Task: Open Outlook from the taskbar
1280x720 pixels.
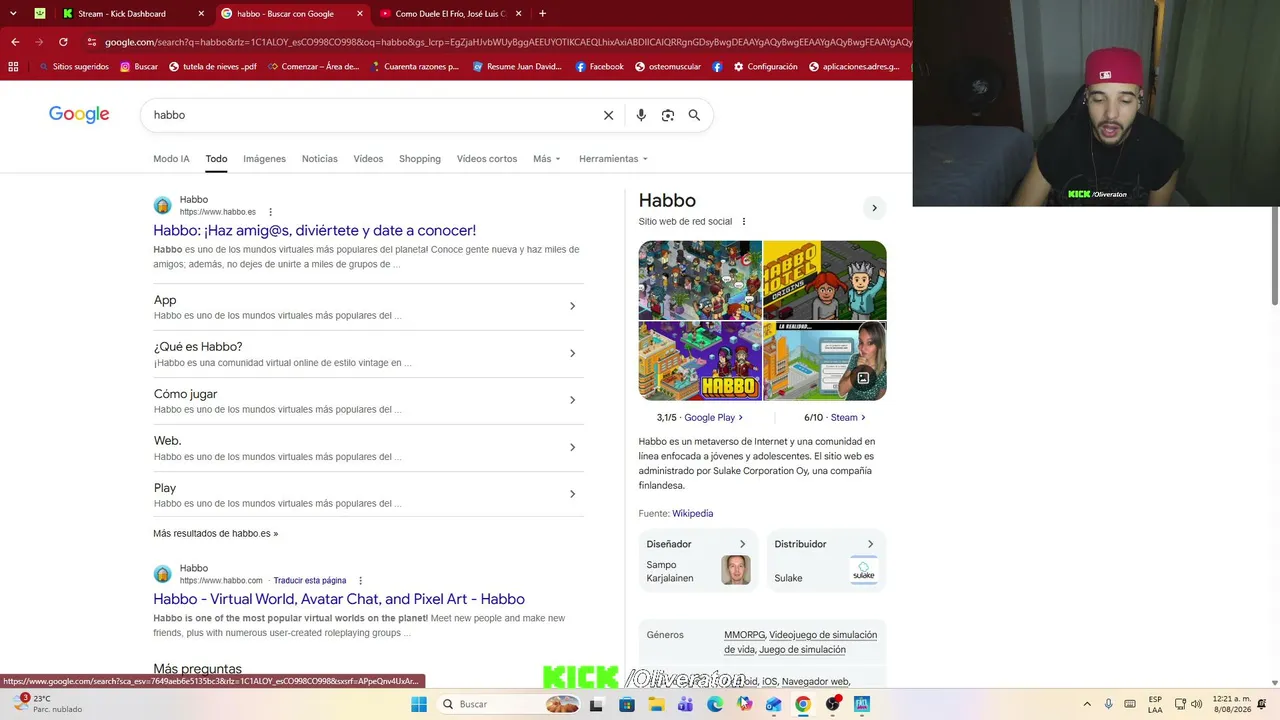Action: 773,704
